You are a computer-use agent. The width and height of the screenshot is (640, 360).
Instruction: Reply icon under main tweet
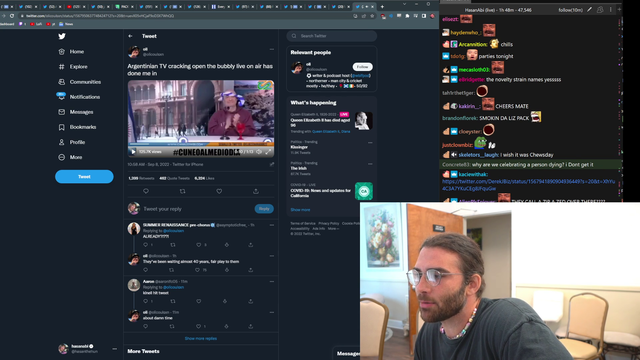(x=146, y=191)
